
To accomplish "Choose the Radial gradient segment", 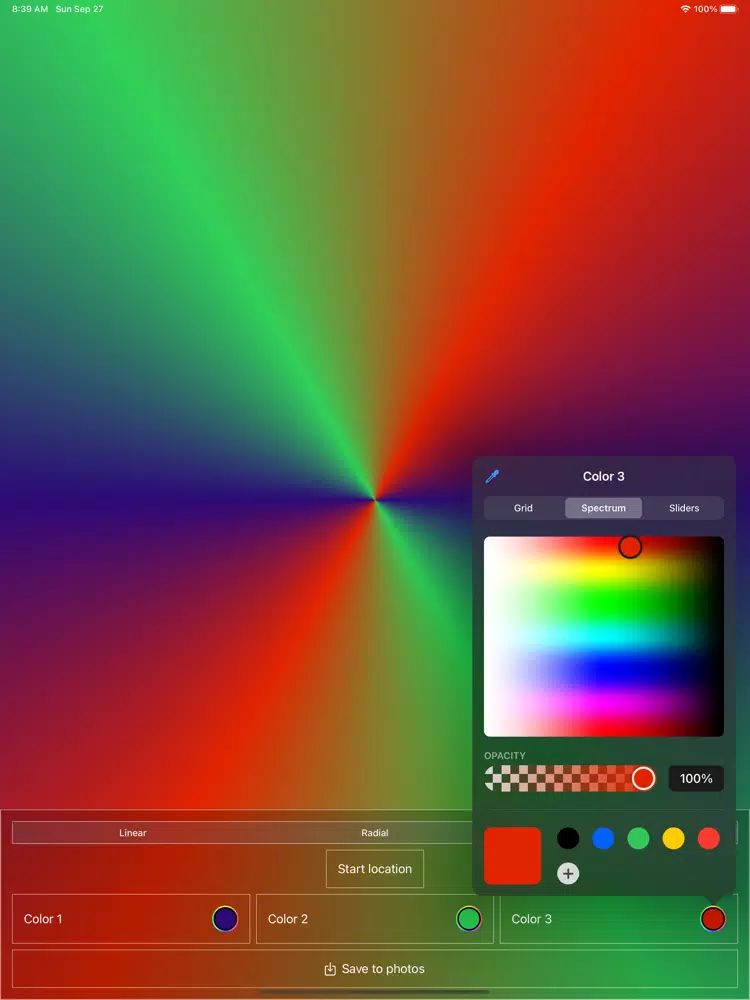I will click(375, 832).
